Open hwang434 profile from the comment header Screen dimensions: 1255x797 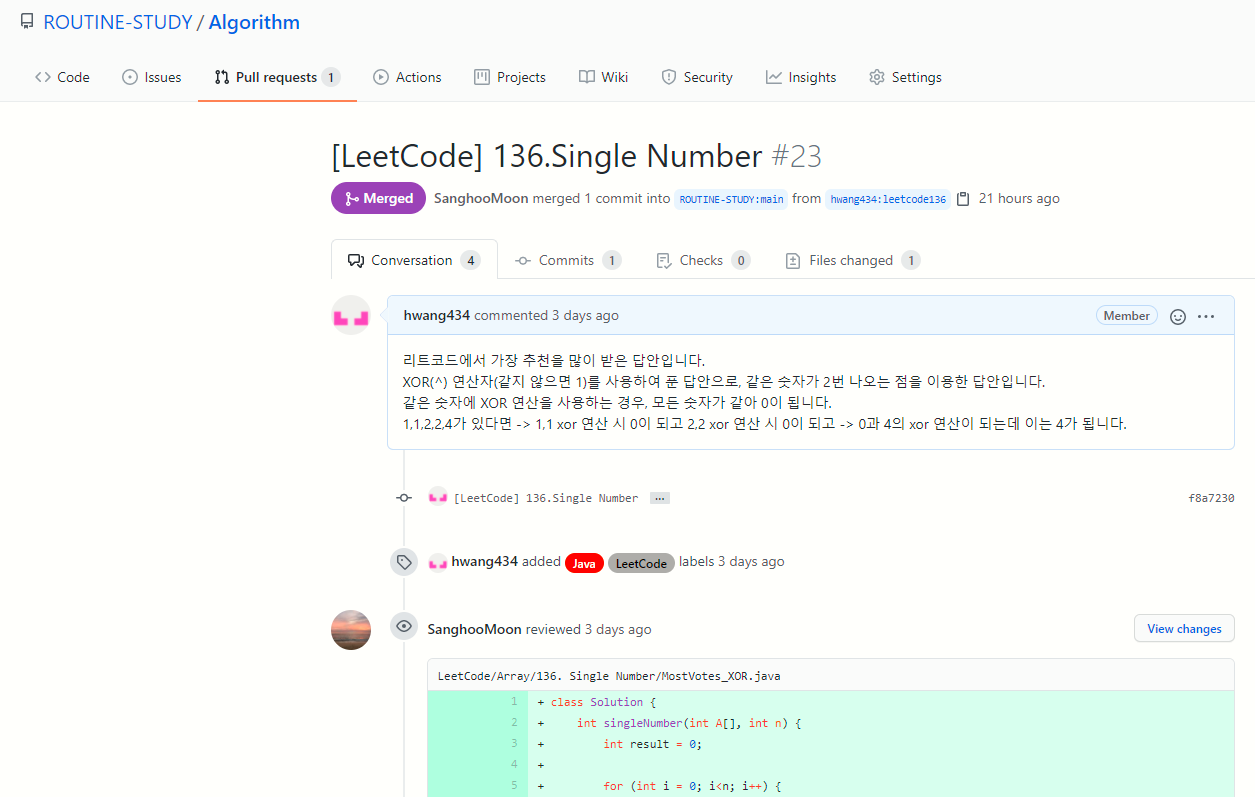coord(437,315)
